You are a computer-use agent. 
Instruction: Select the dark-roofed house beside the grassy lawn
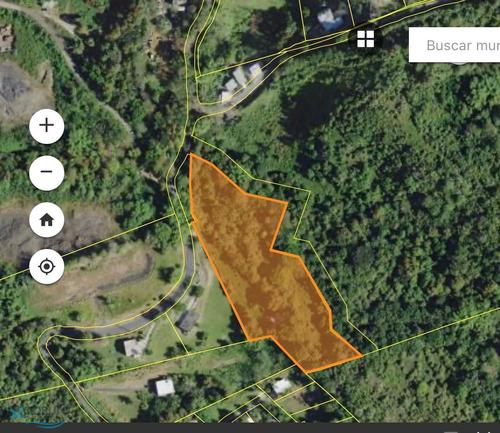189,321
